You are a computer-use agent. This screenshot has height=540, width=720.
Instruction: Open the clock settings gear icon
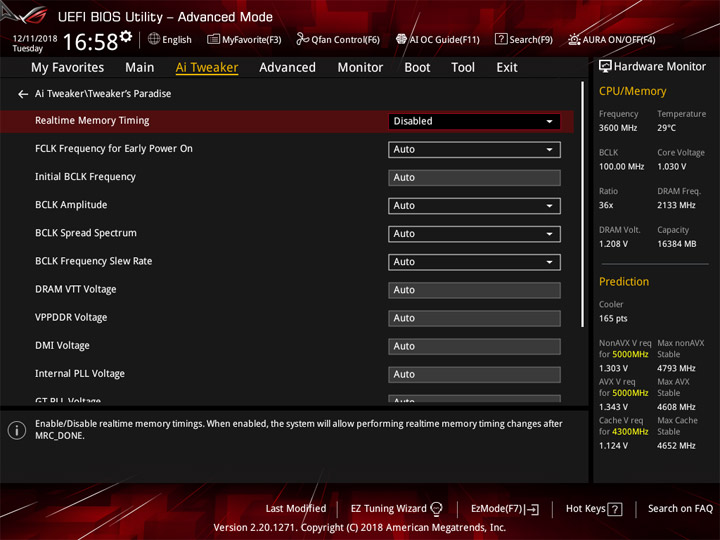pos(126,36)
